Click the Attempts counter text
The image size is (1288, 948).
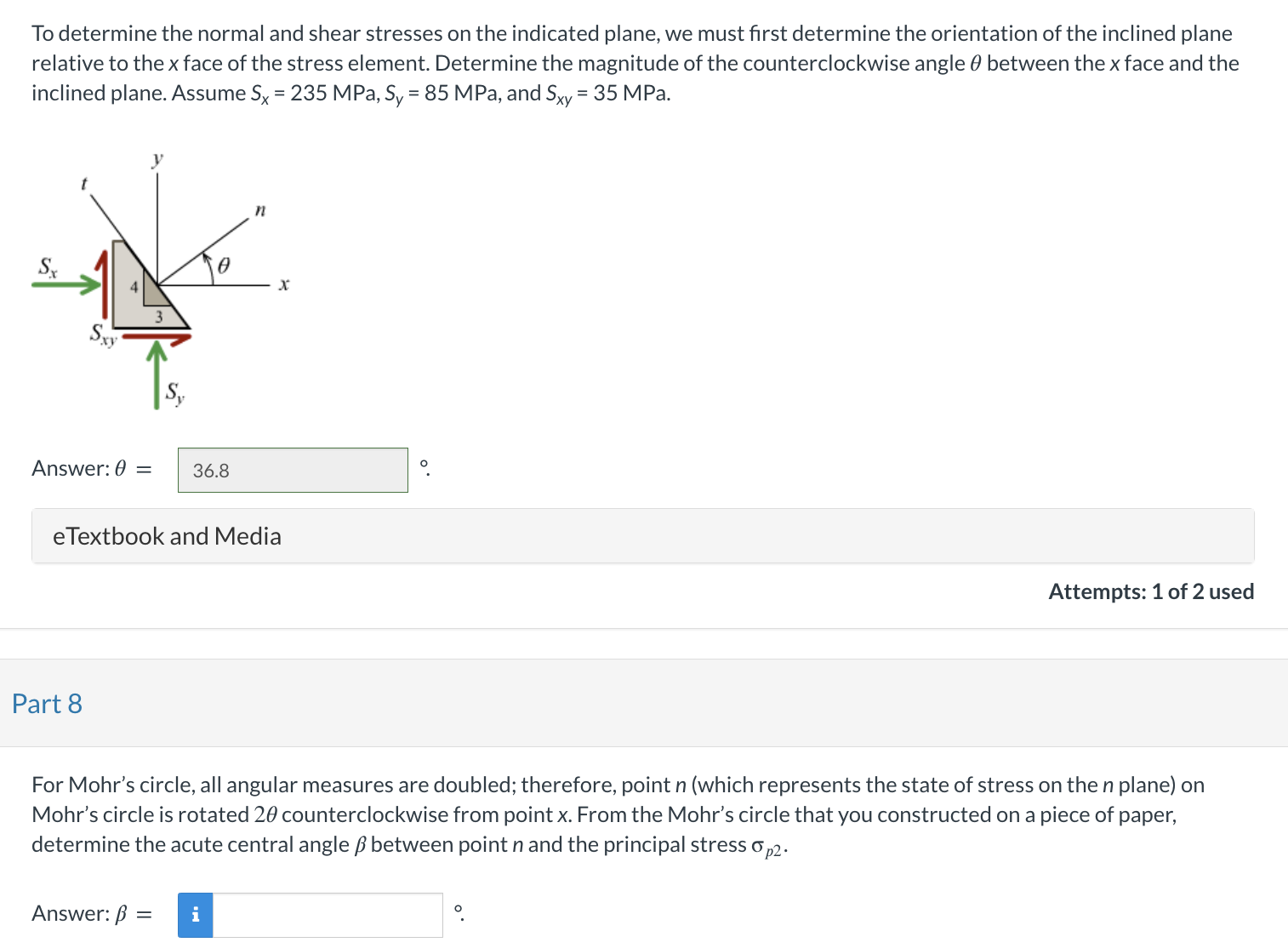pyautogui.click(x=1151, y=591)
